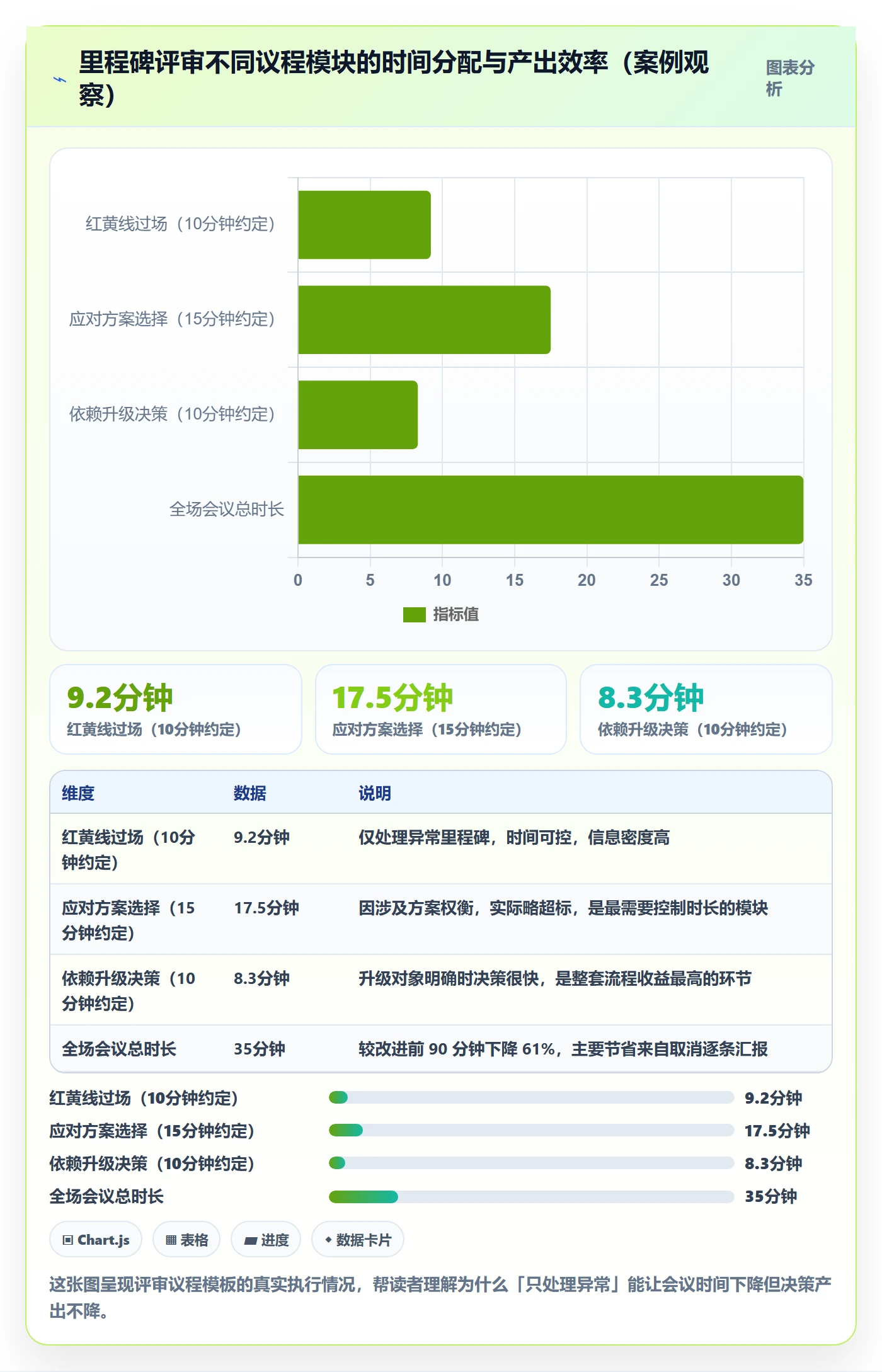
Task: Click the "数据卡片" tag chip
Action: point(358,1240)
